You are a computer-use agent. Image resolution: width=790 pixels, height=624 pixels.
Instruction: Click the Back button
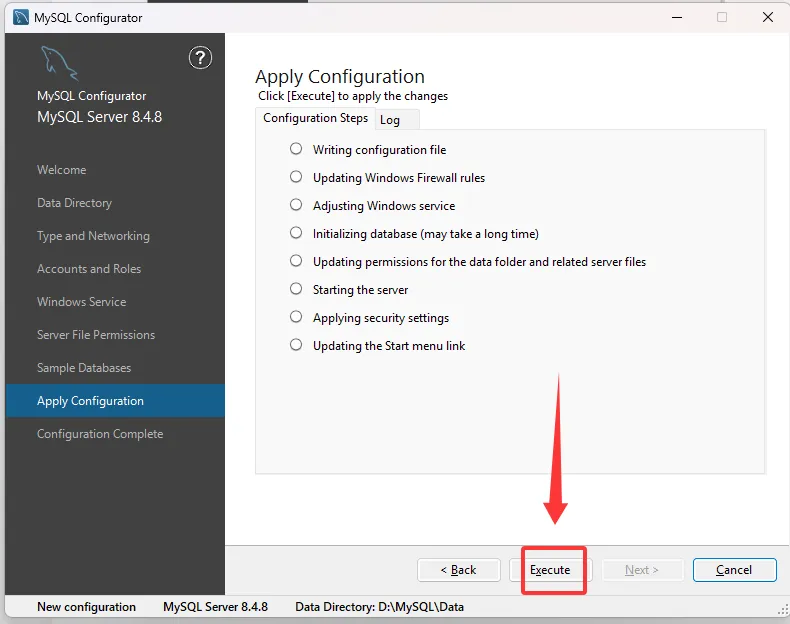[x=459, y=570]
